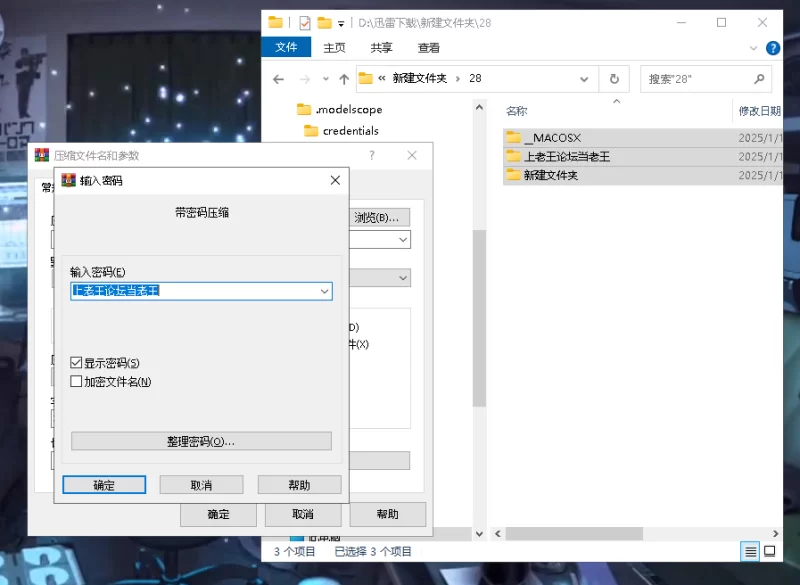Viewport: 800px width, 585px height.
Task: Click the magnifier icon in the search box
Action: pyautogui.click(x=759, y=79)
